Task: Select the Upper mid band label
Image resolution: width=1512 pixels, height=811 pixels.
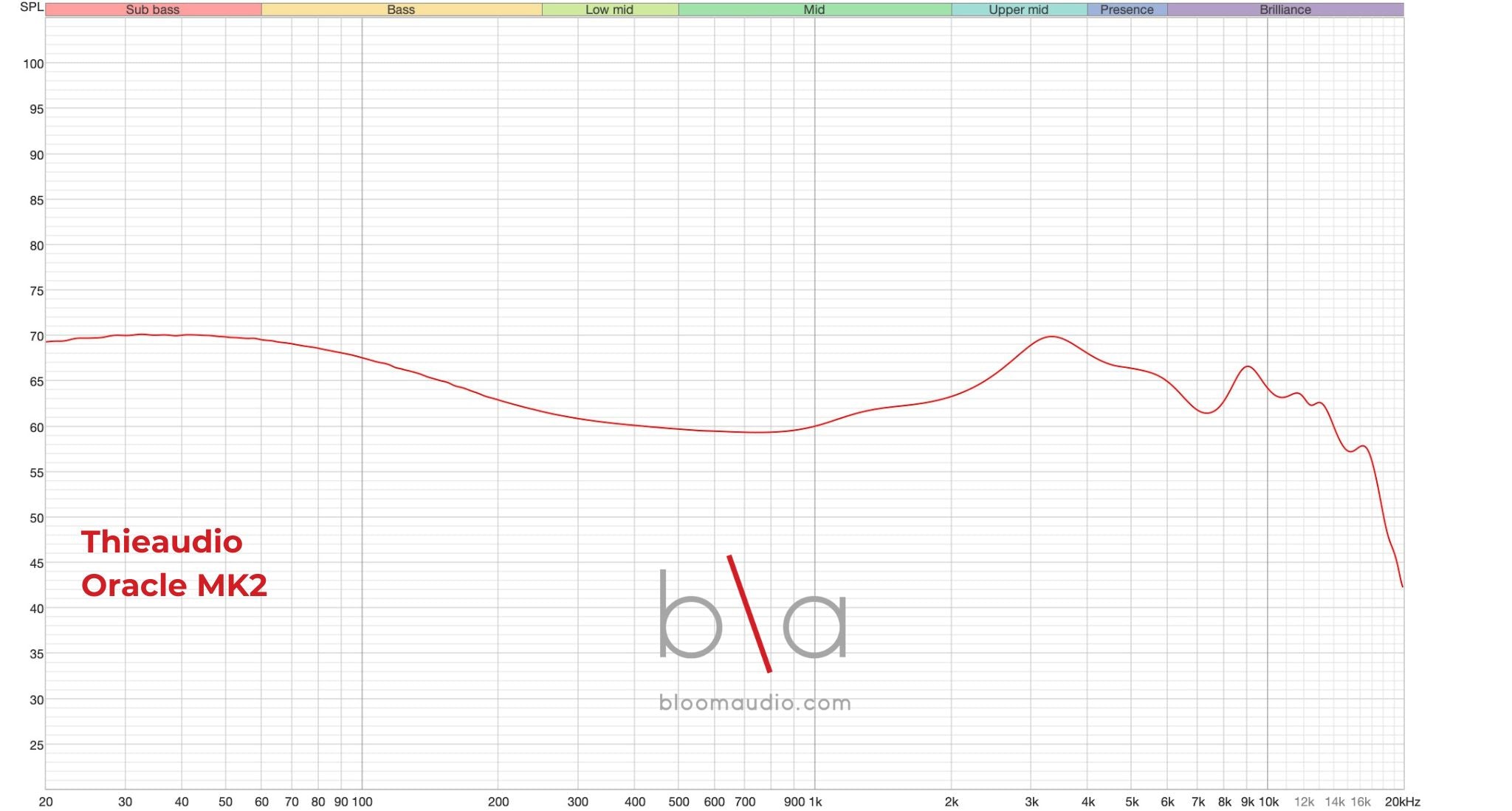Action: [1019, 10]
